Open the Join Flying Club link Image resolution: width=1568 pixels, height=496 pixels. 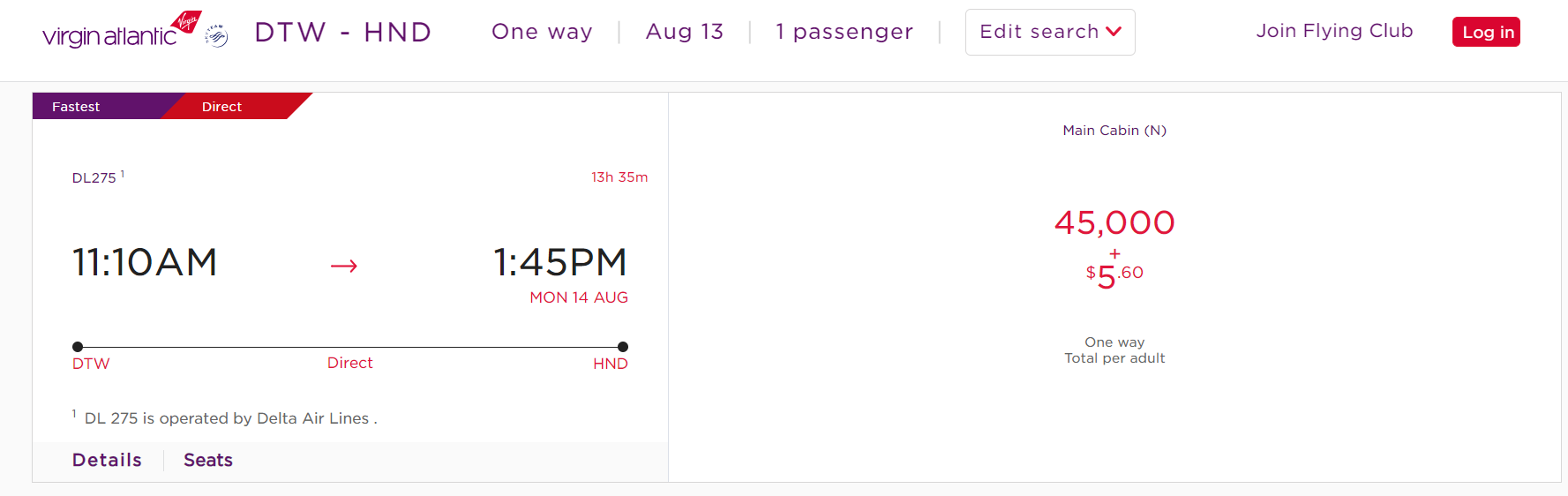pyautogui.click(x=1334, y=31)
